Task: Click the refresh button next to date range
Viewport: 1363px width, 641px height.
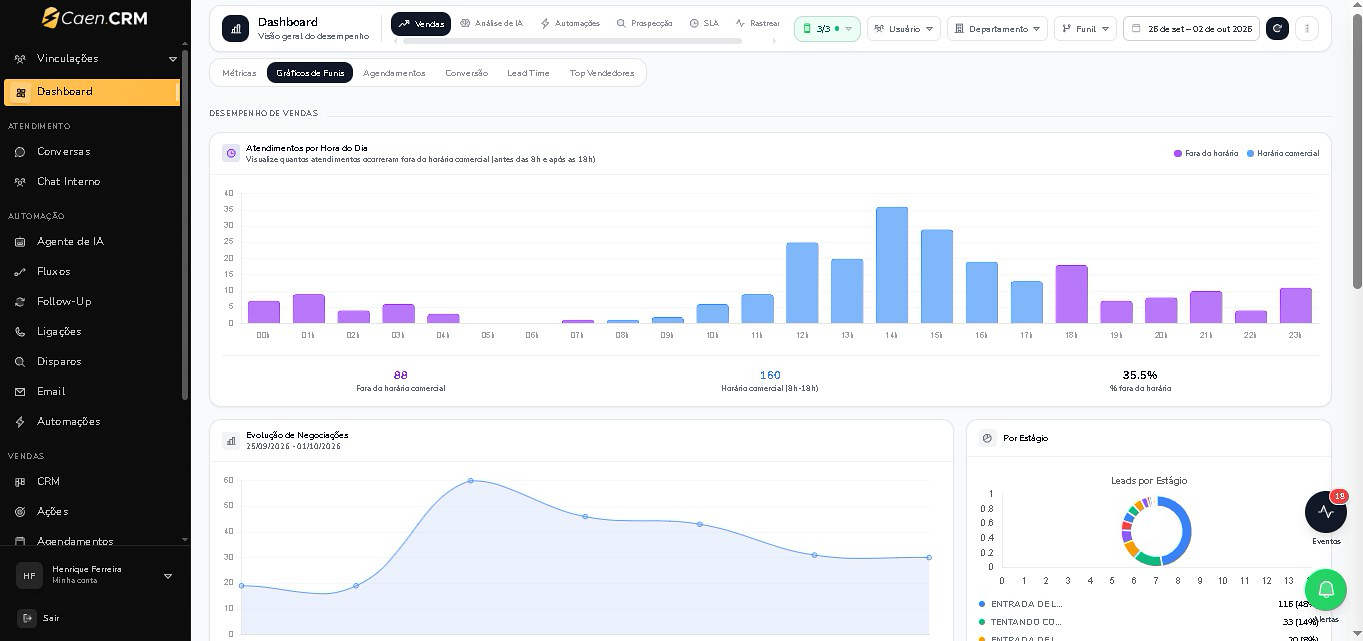Action: 1277,28
